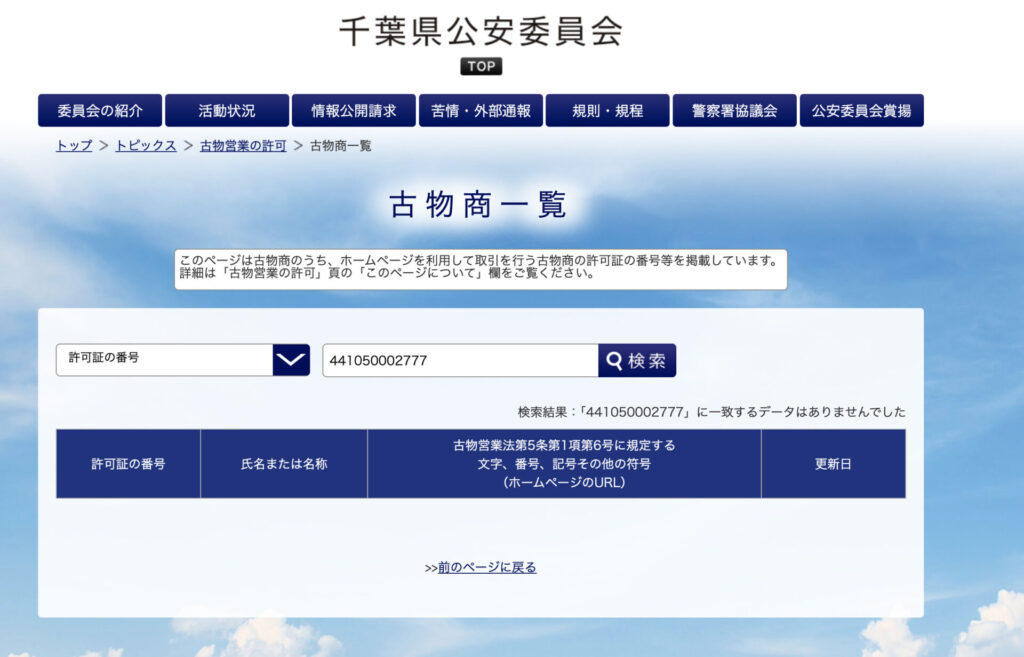The height and width of the screenshot is (657, 1024).
Task: Click the 前のページに戻る link
Action: 487,568
